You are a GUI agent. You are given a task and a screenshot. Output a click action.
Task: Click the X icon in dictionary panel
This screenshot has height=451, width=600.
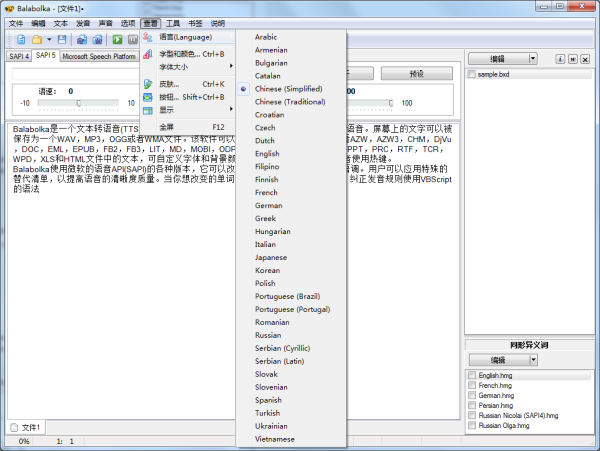[x=583, y=59]
